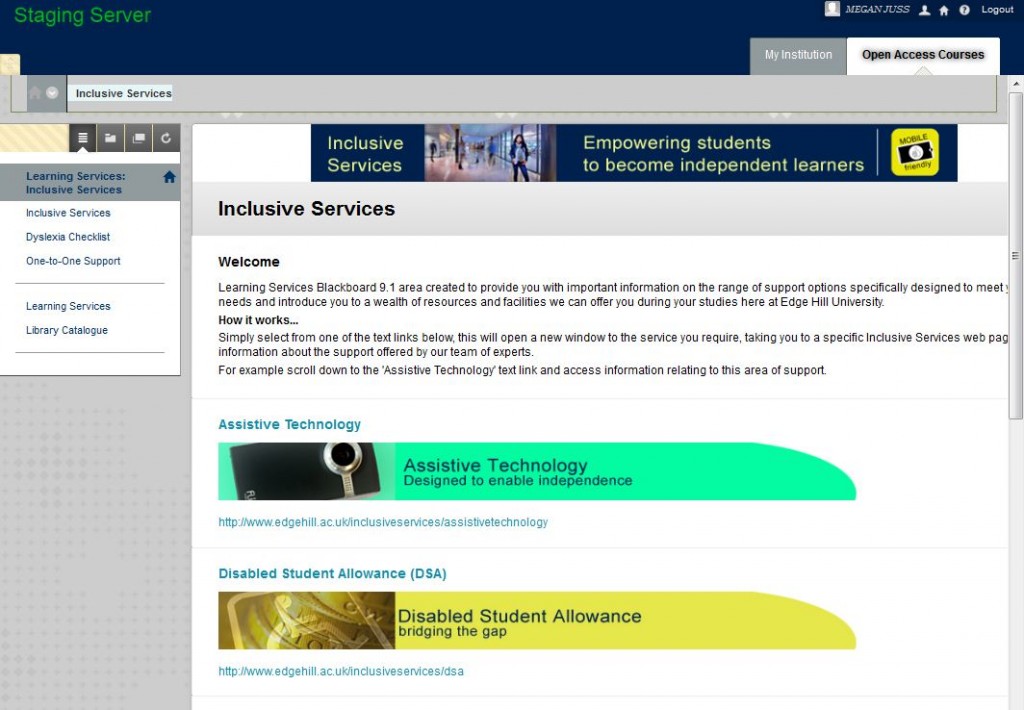
Task: Open Learning Services: Inclusive Services course title
Action: pyautogui.click(x=76, y=183)
